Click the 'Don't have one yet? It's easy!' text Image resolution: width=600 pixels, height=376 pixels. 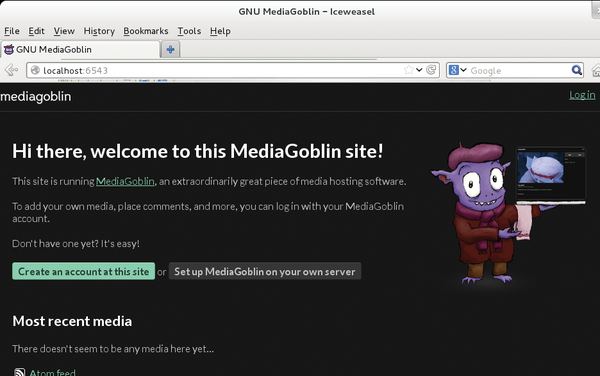[76, 244]
